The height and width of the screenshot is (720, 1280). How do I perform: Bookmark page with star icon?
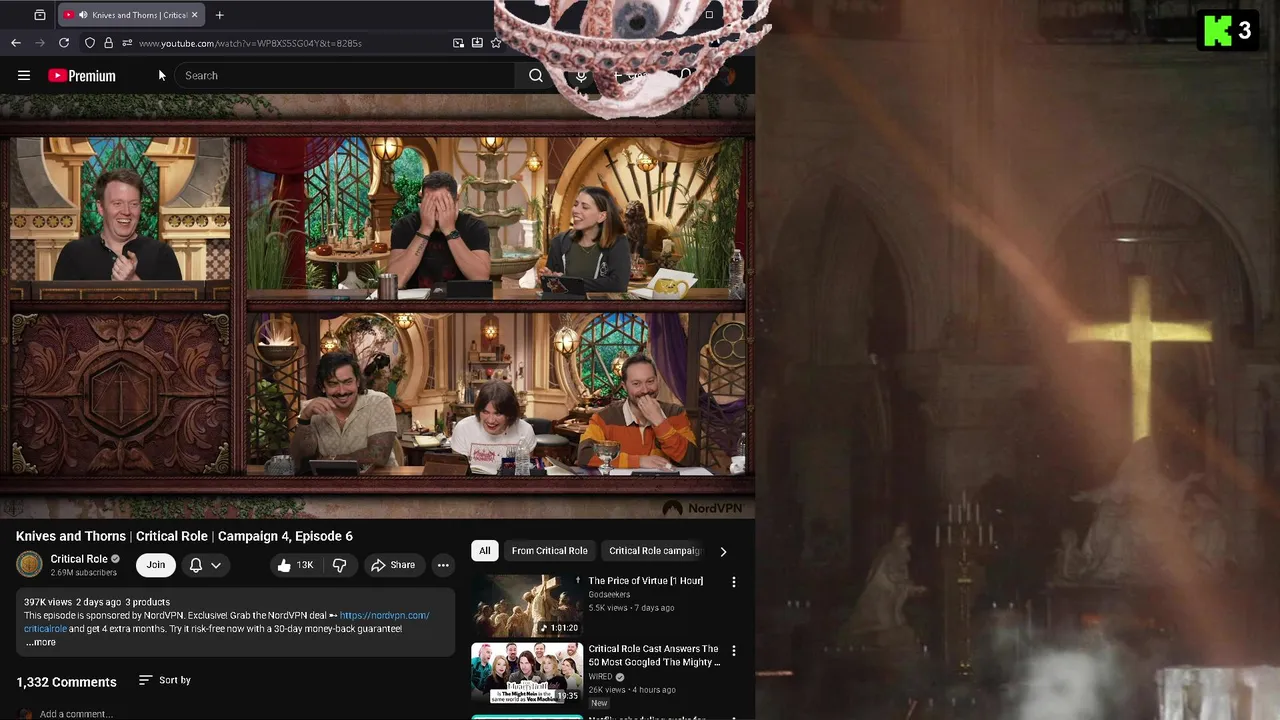[x=496, y=43]
